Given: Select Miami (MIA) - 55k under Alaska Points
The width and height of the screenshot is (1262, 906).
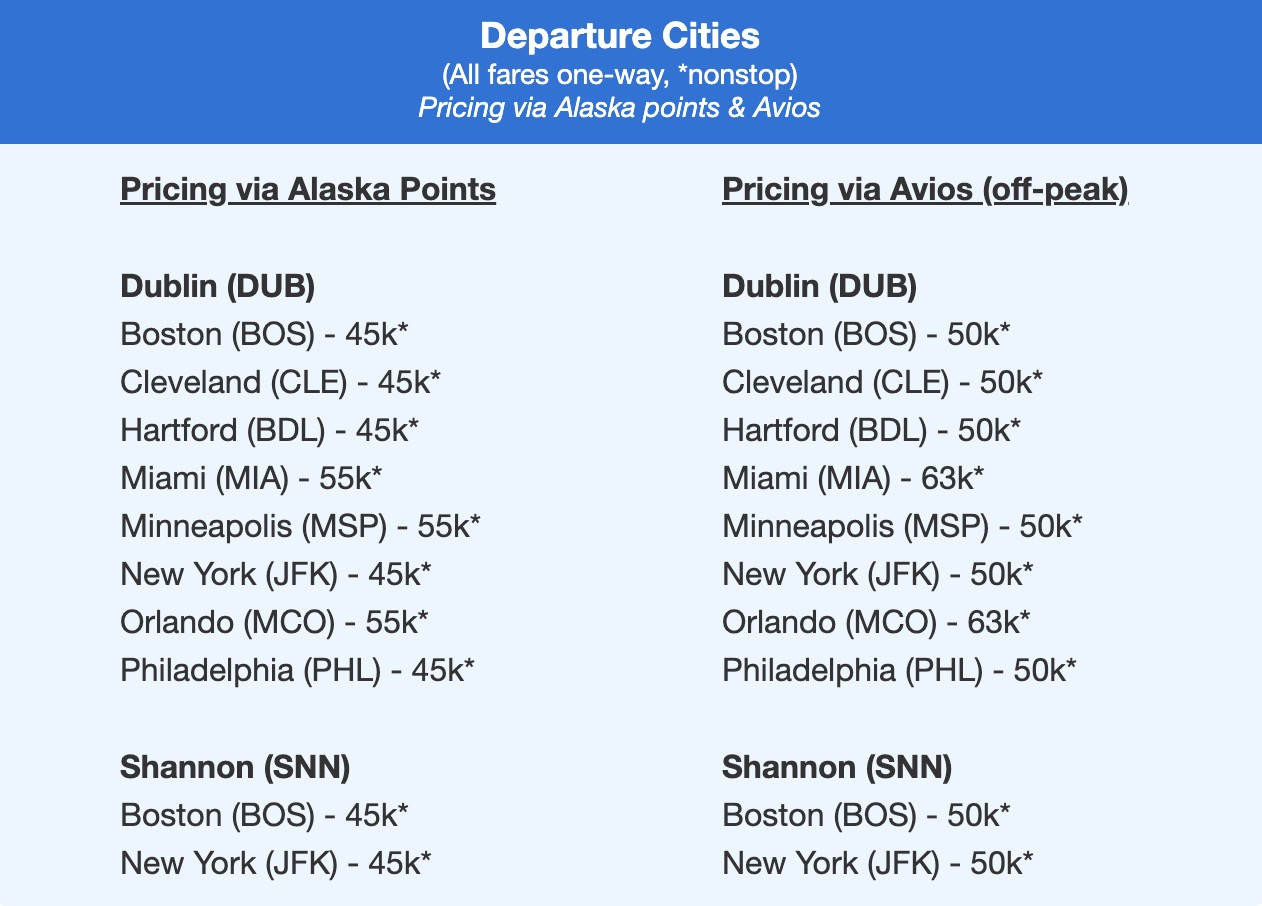Looking at the screenshot, I should [251, 478].
